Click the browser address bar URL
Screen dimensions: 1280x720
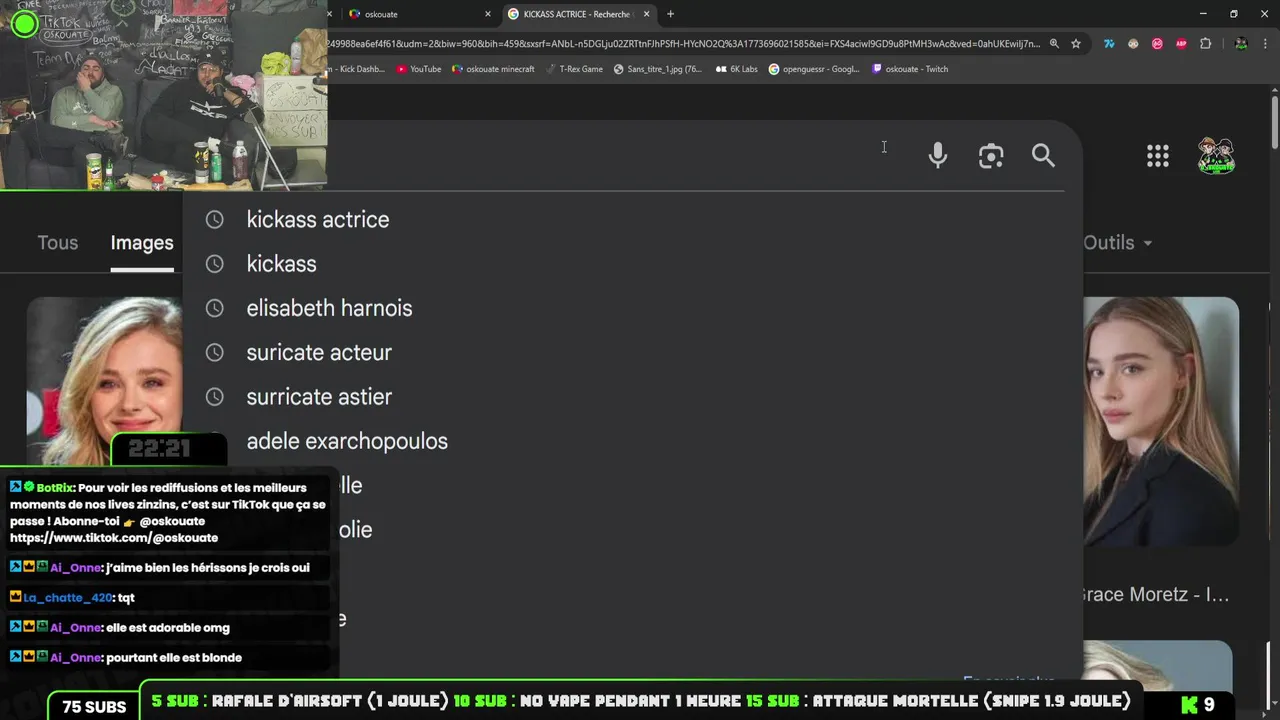685,44
